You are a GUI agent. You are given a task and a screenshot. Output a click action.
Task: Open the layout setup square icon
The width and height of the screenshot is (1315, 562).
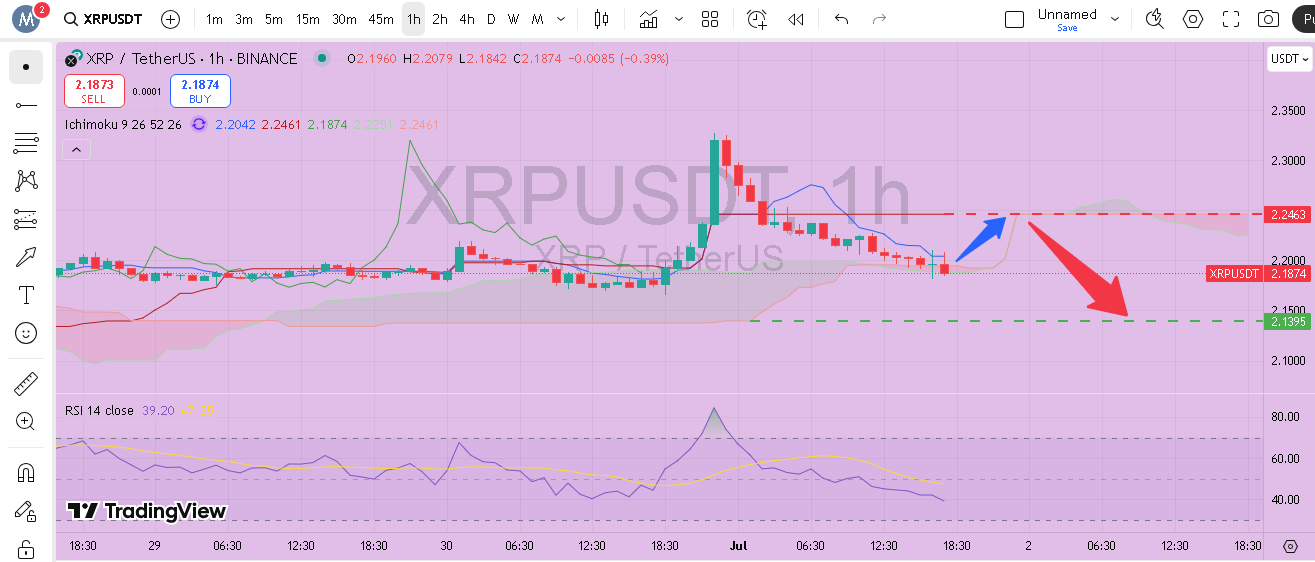point(1015,19)
